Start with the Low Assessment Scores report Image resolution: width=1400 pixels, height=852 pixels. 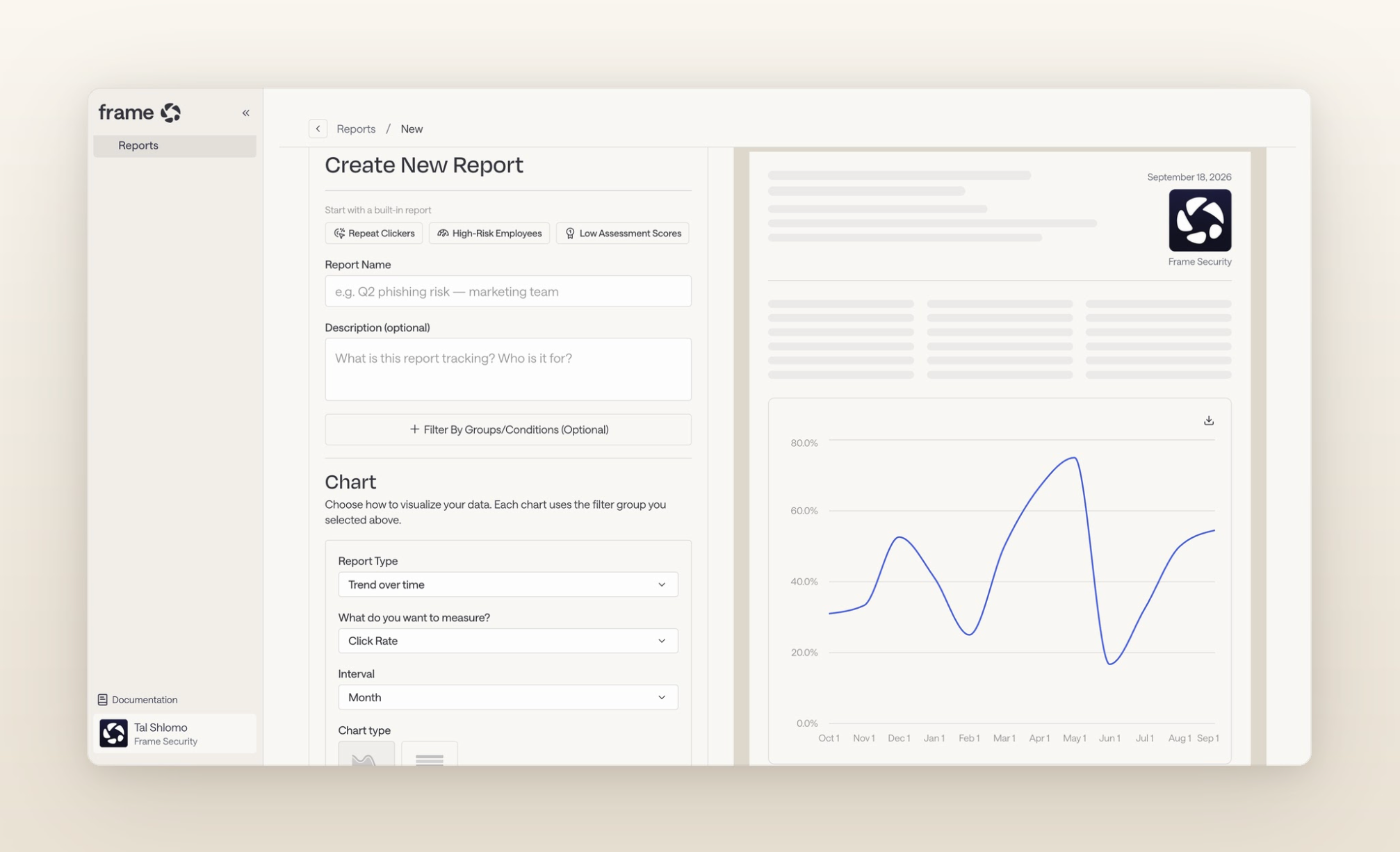pyautogui.click(x=623, y=234)
